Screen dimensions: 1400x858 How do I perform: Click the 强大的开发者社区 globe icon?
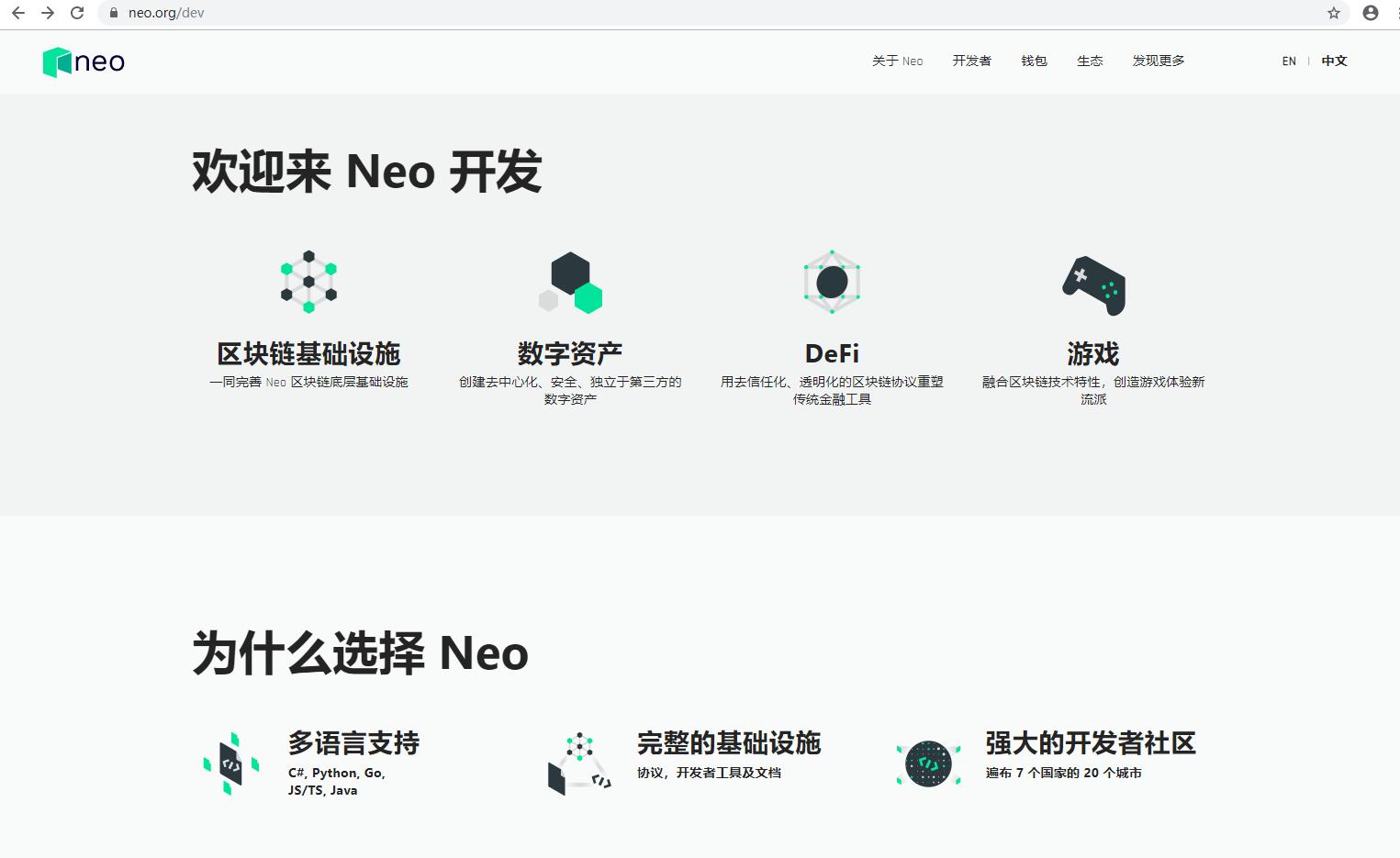[x=928, y=763]
